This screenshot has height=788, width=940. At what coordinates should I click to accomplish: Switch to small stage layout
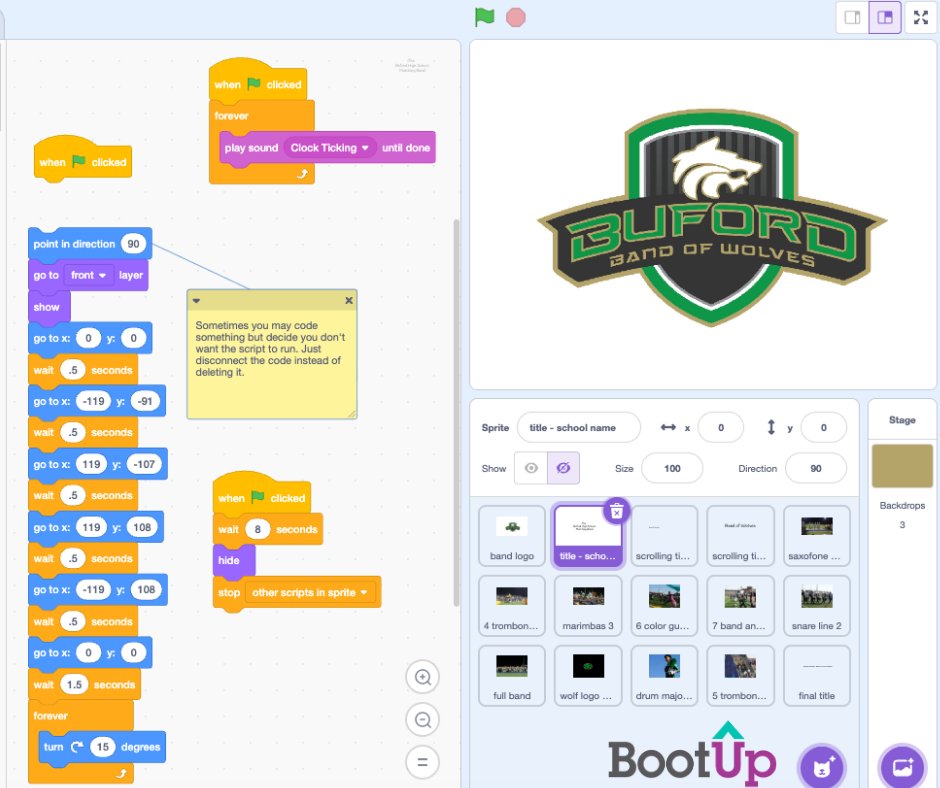click(x=852, y=17)
